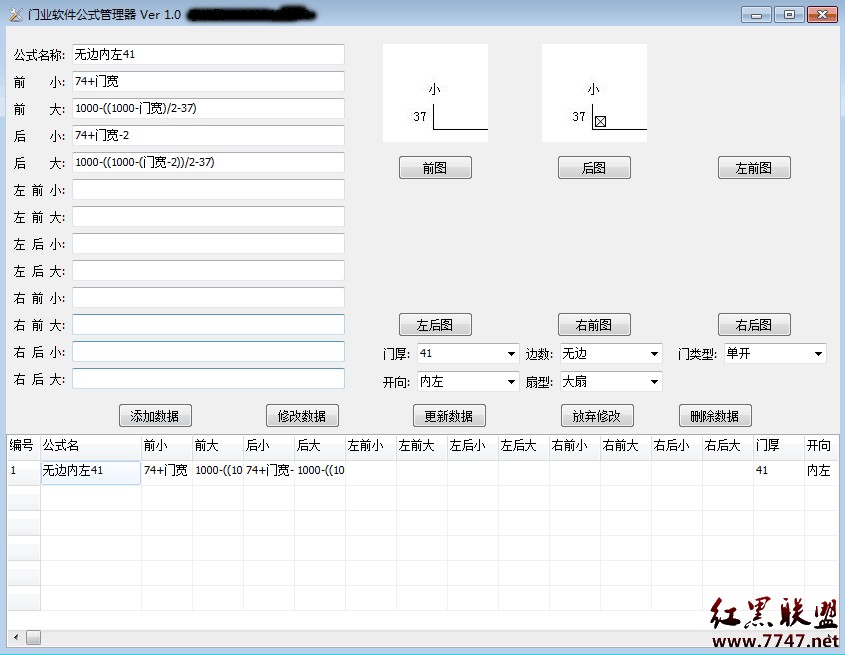Screen dimensions: 845x655
Task: Click the 前大 column header
Action: point(218,446)
